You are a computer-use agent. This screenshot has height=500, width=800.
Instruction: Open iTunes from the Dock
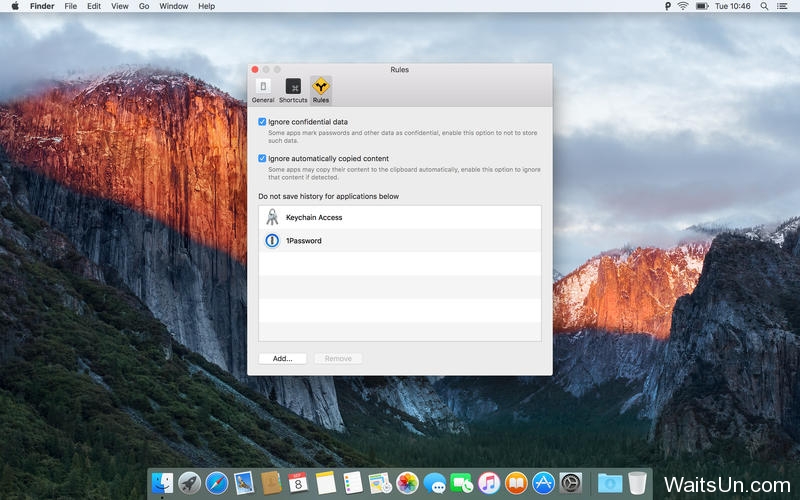click(x=489, y=483)
